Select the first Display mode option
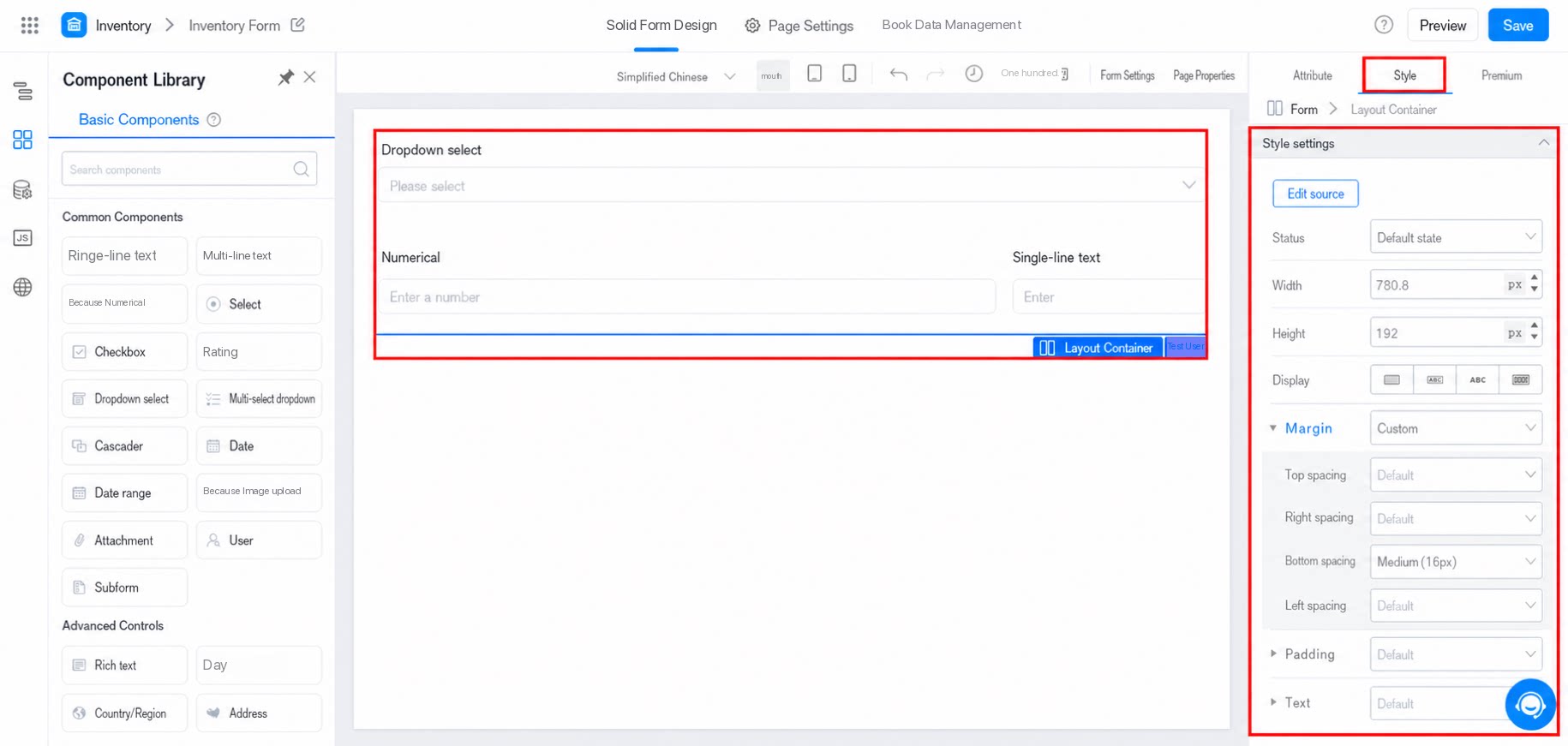 [1391, 380]
